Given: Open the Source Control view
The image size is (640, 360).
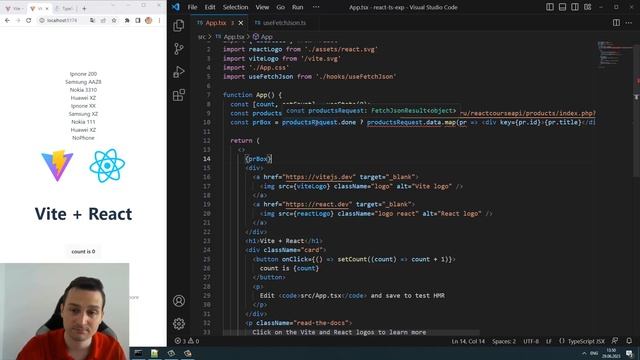Looking at the screenshot, I should pyautogui.click(x=179, y=49).
